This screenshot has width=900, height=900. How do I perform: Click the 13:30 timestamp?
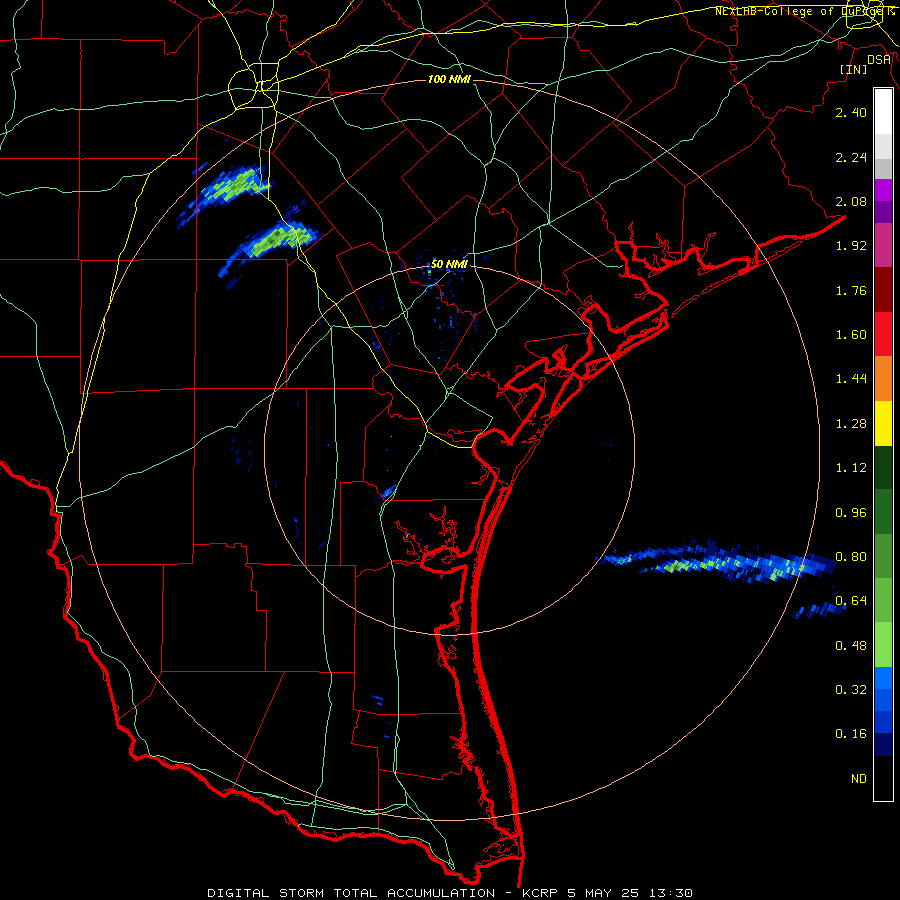coord(670,893)
